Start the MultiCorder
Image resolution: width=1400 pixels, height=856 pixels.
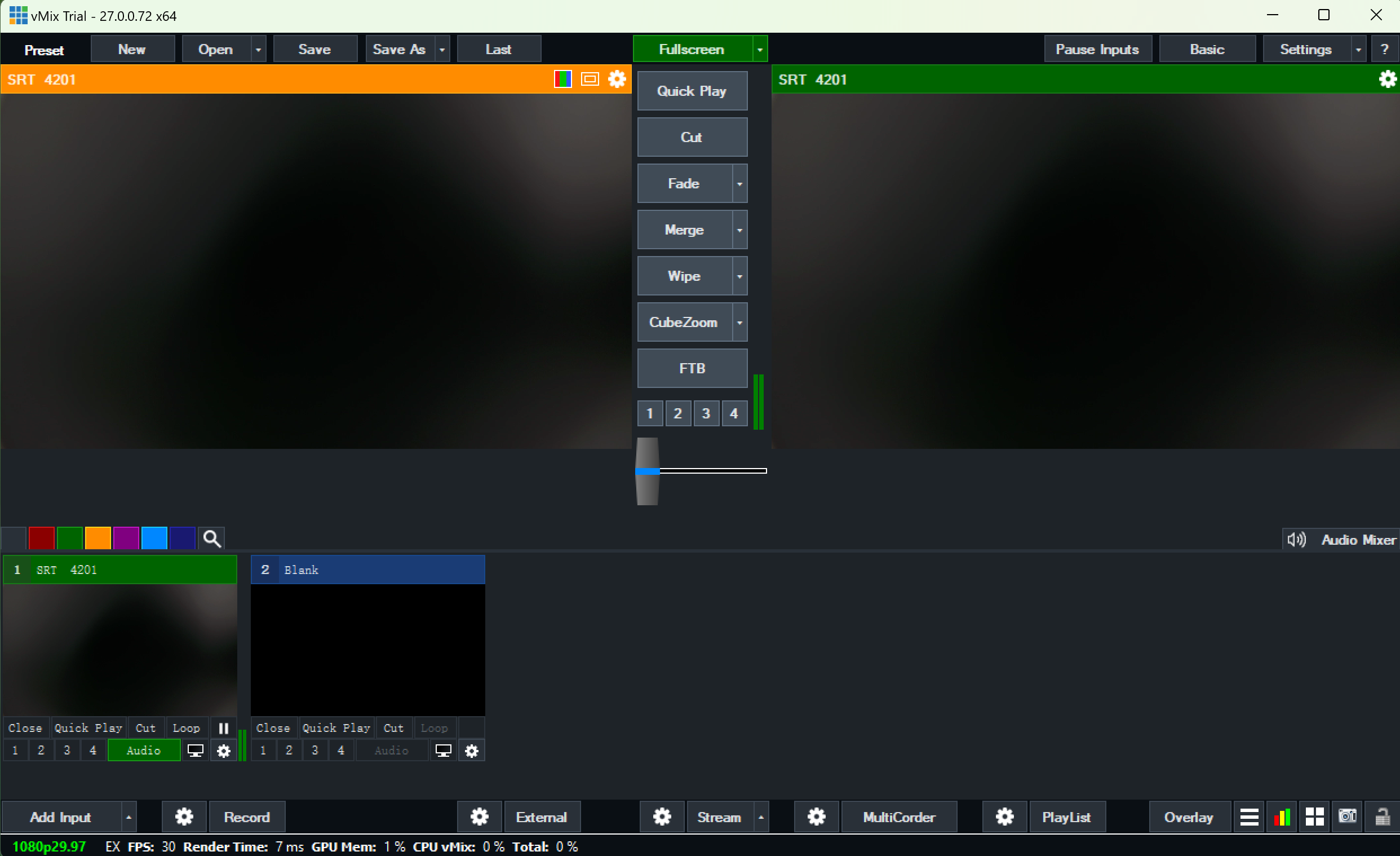point(899,817)
